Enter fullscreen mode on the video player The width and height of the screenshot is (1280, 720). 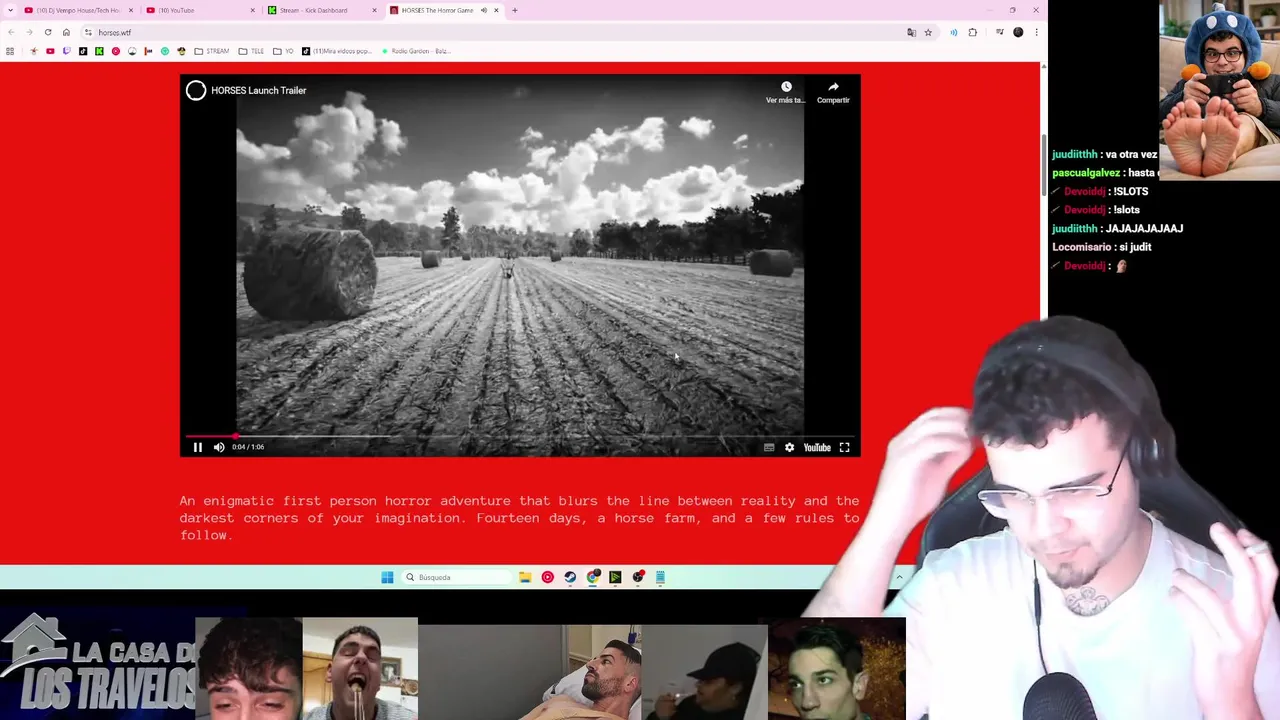(x=844, y=447)
